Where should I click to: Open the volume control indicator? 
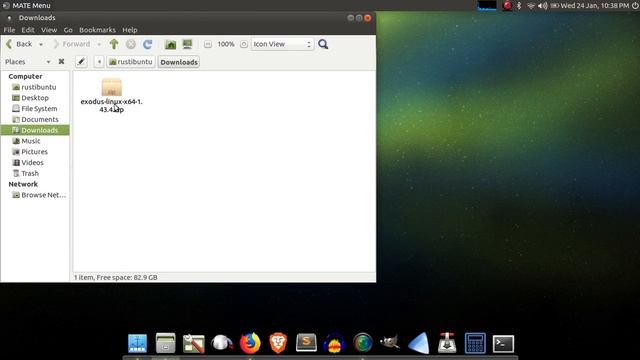tap(542, 5)
